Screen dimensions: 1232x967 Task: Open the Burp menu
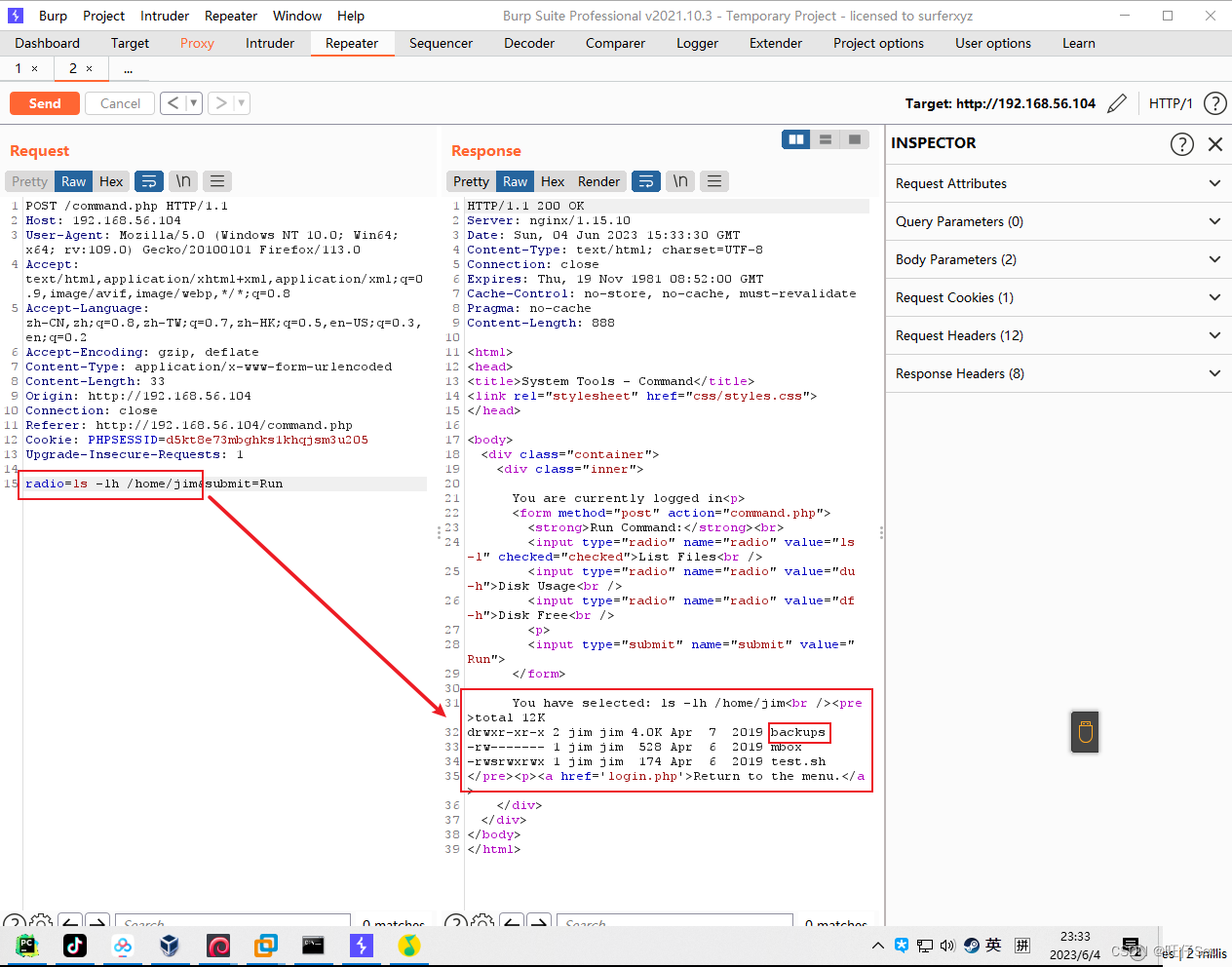point(53,16)
